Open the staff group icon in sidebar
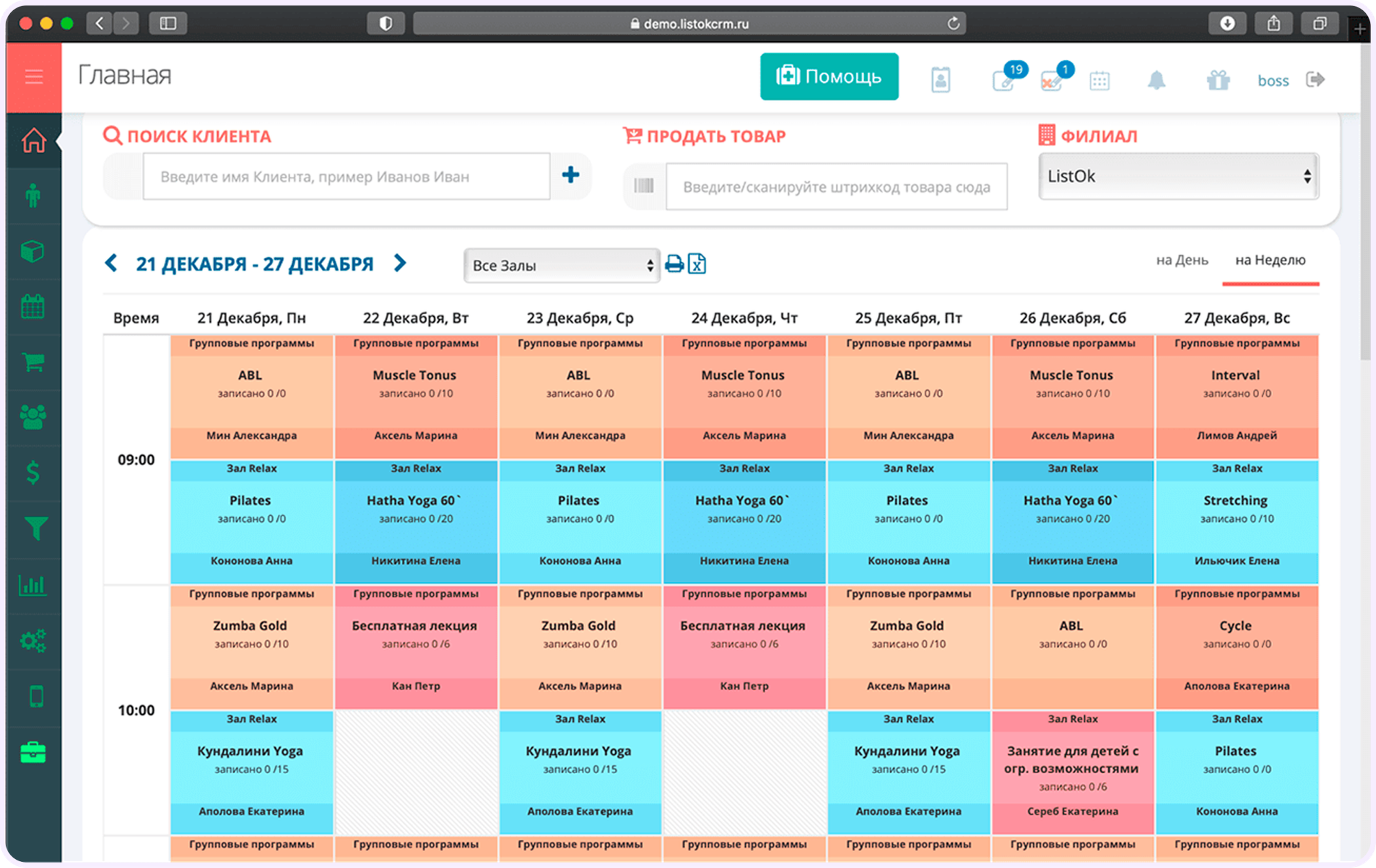Image resolution: width=1376 pixels, height=868 pixels. click(33, 417)
